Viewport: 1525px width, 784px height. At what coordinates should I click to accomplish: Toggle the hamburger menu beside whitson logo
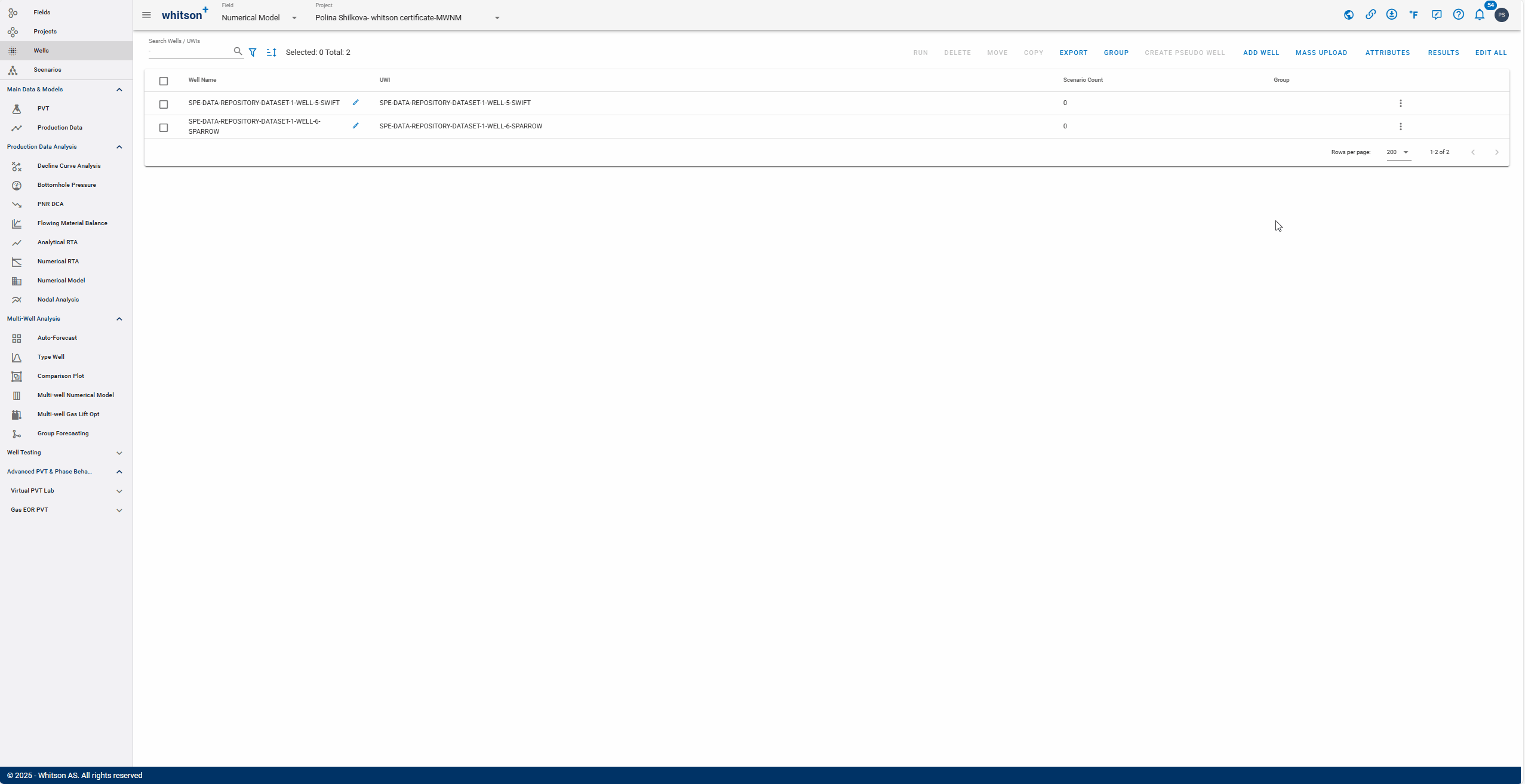(x=146, y=15)
